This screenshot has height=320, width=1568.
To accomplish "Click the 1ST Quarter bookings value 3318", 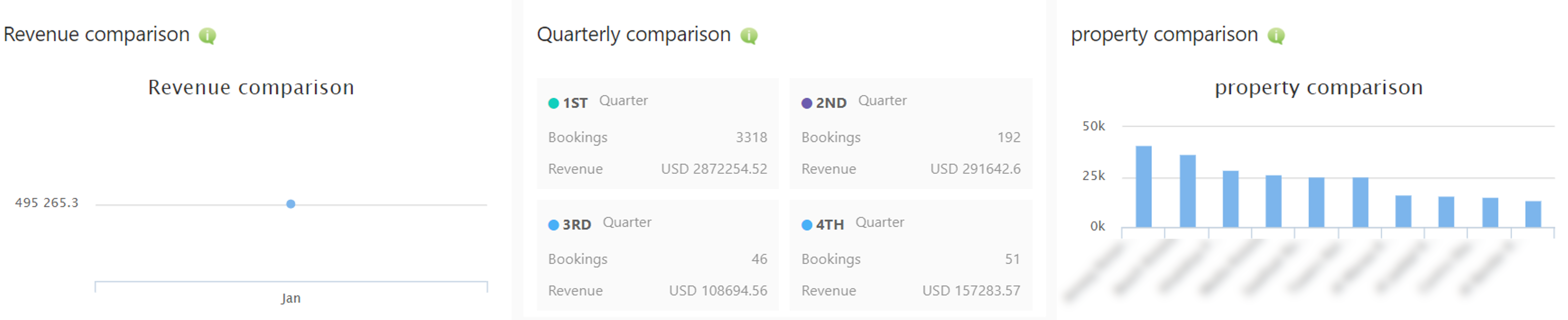I will (751, 138).
